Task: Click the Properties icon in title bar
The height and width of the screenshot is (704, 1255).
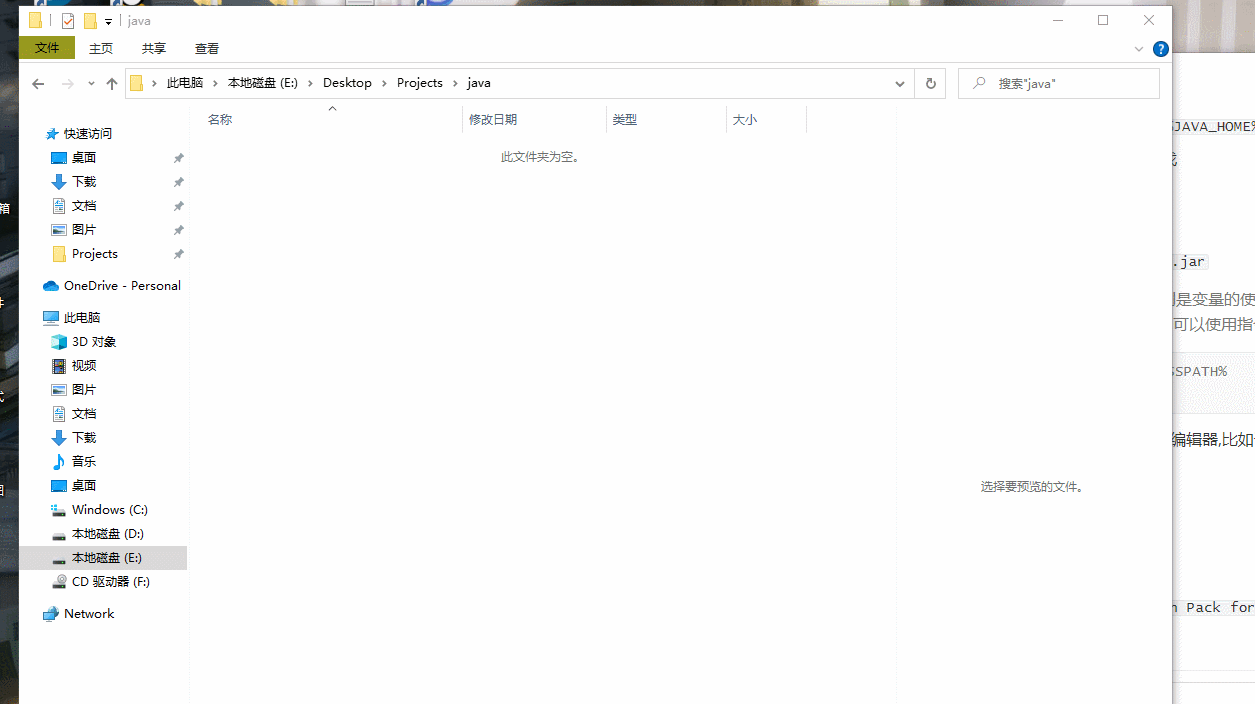Action: coord(68,21)
